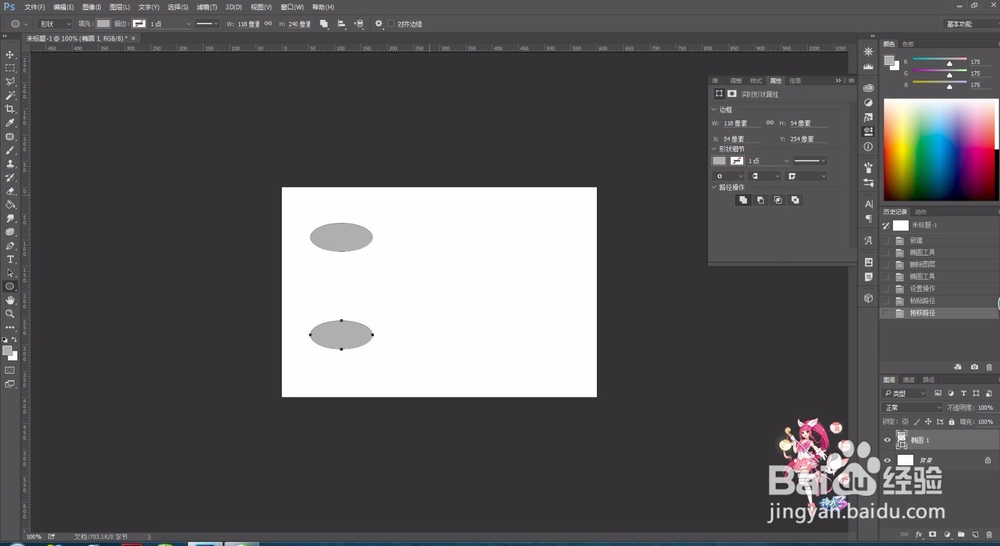Toggle history brush source box beside 新建
The height and width of the screenshot is (546, 1000).
click(x=886, y=240)
